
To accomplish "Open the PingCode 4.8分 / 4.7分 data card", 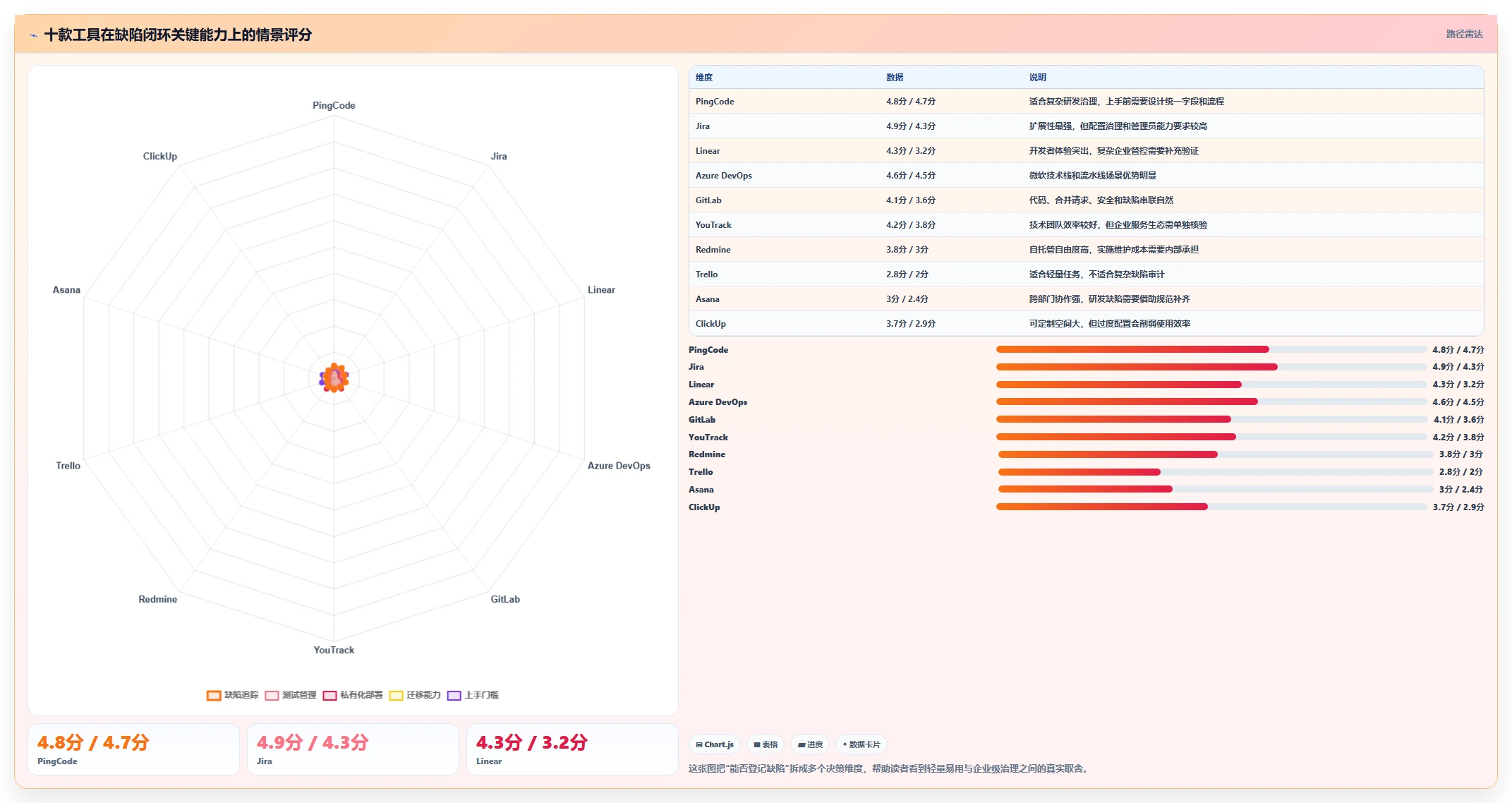I will pos(133,749).
